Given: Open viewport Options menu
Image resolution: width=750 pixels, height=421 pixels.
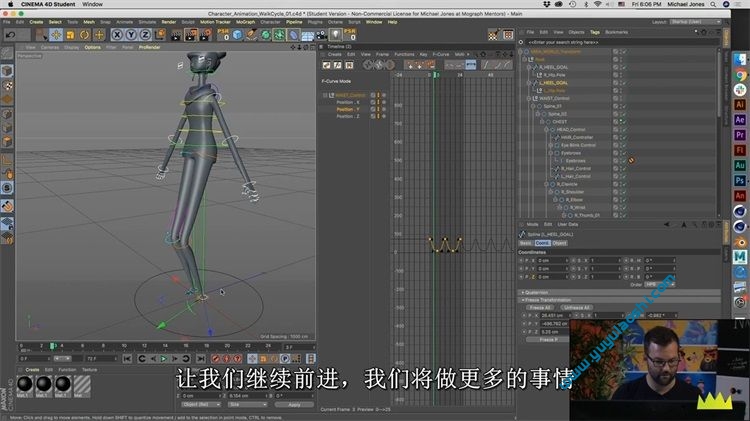Looking at the screenshot, I should [93, 47].
